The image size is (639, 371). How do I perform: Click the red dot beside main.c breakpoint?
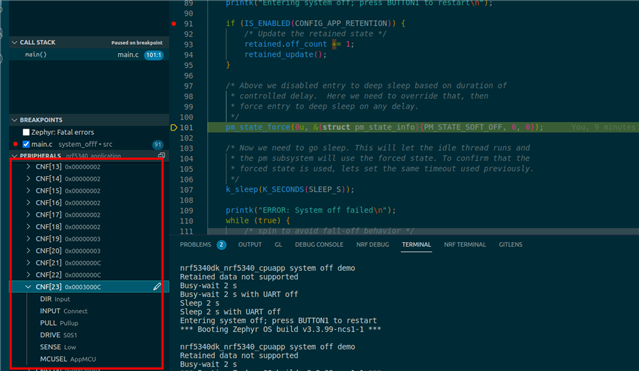coord(15,144)
